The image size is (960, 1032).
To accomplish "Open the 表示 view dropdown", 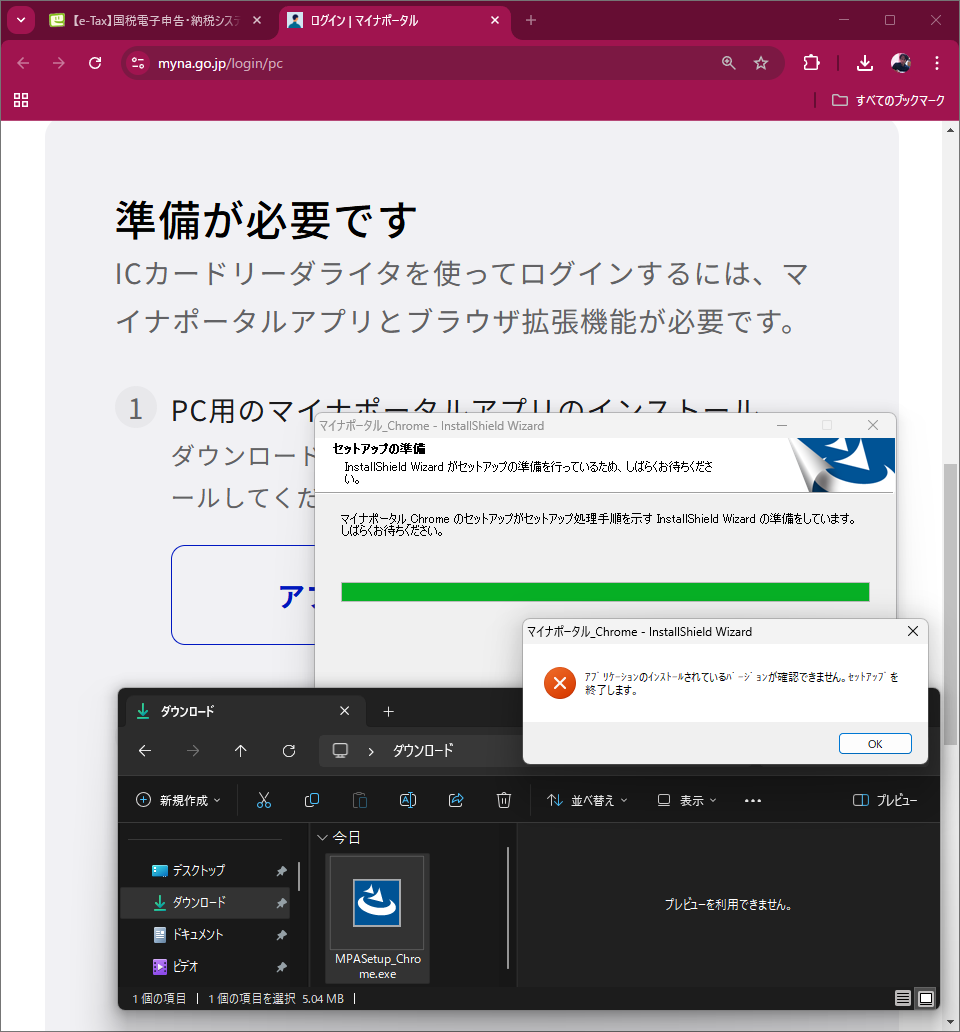I will (x=687, y=800).
